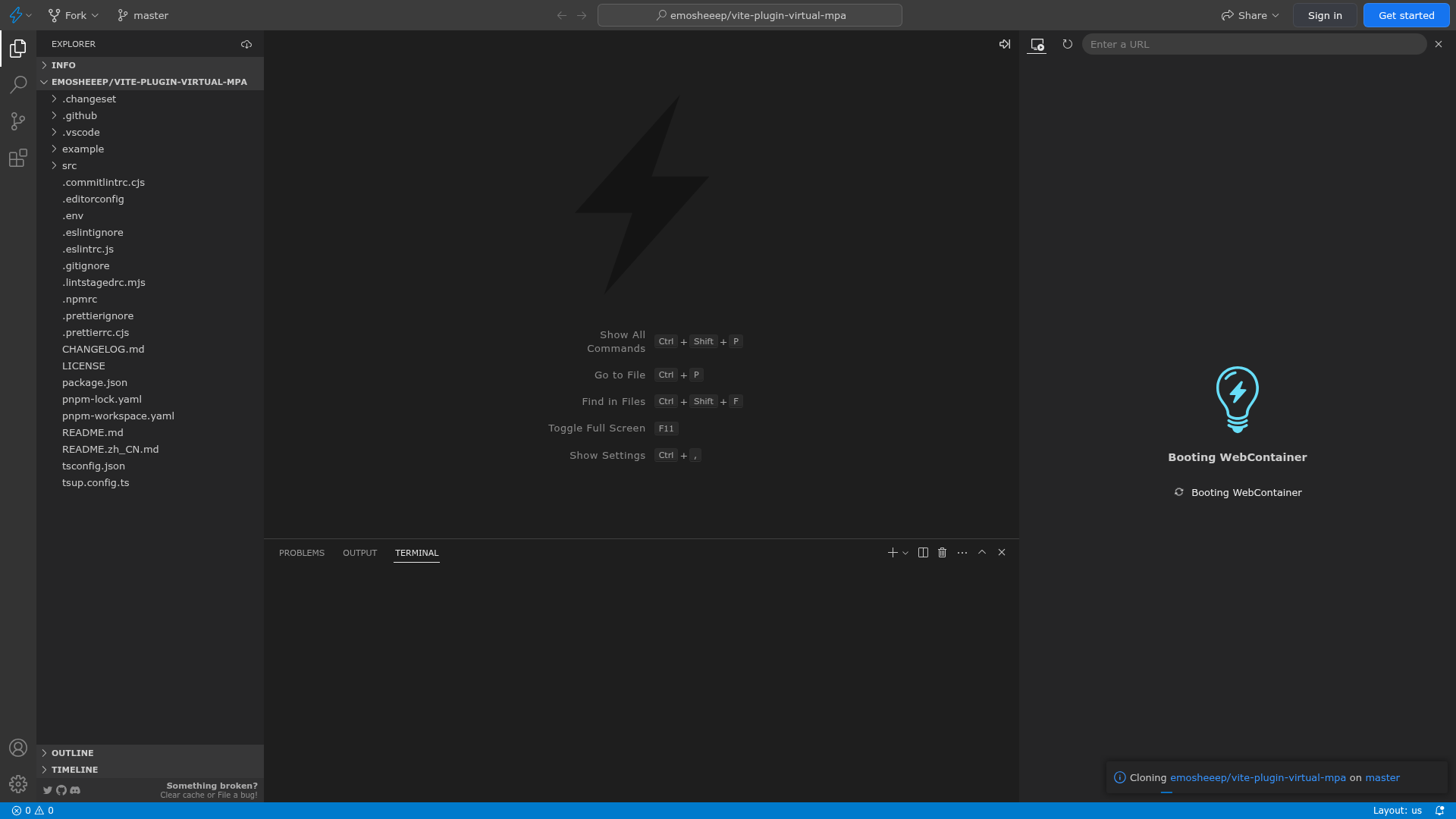This screenshot has width=1456, height=819.
Task: Kill terminal with trash icon
Action: 943,553
